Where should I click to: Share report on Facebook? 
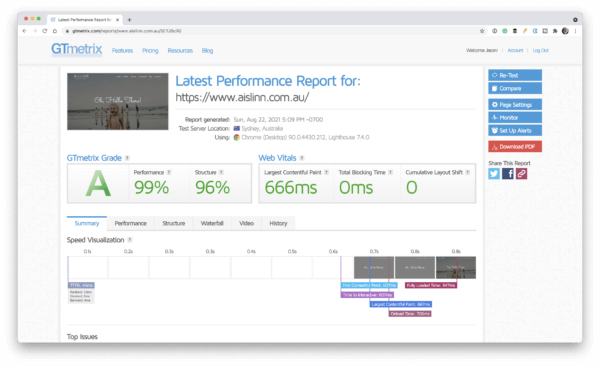pos(507,174)
